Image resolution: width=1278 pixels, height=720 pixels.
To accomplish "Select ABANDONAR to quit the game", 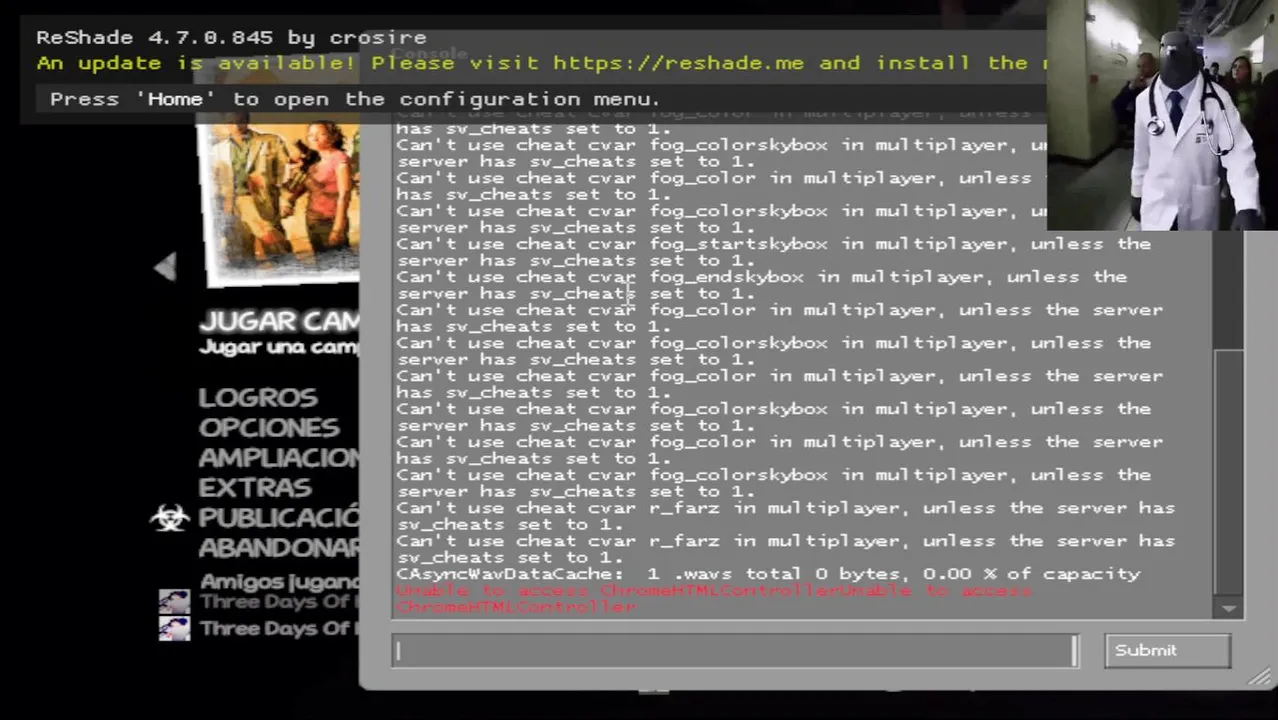I will click(279, 547).
